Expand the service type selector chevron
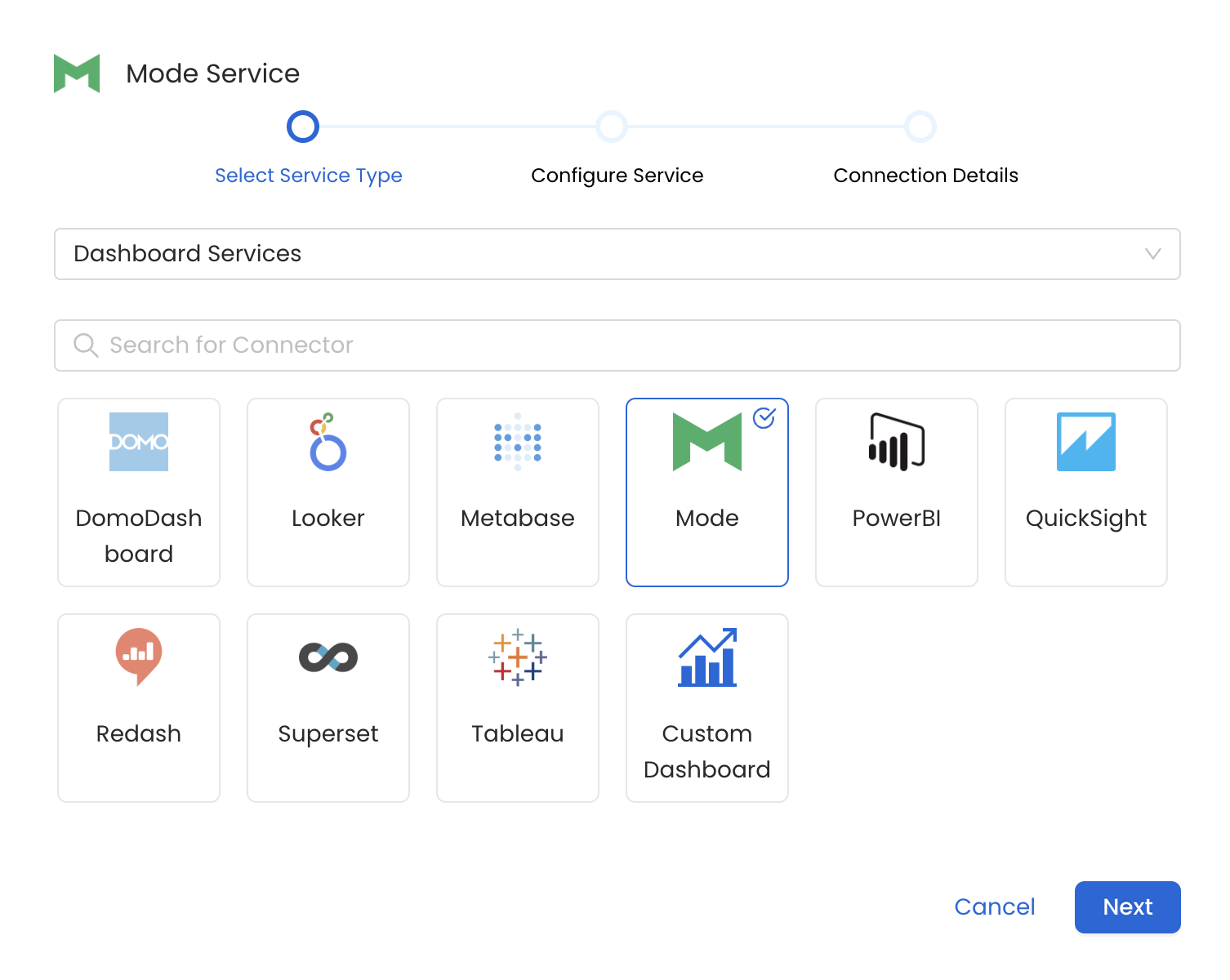Screen dimensions: 1230x980 (x=1153, y=254)
